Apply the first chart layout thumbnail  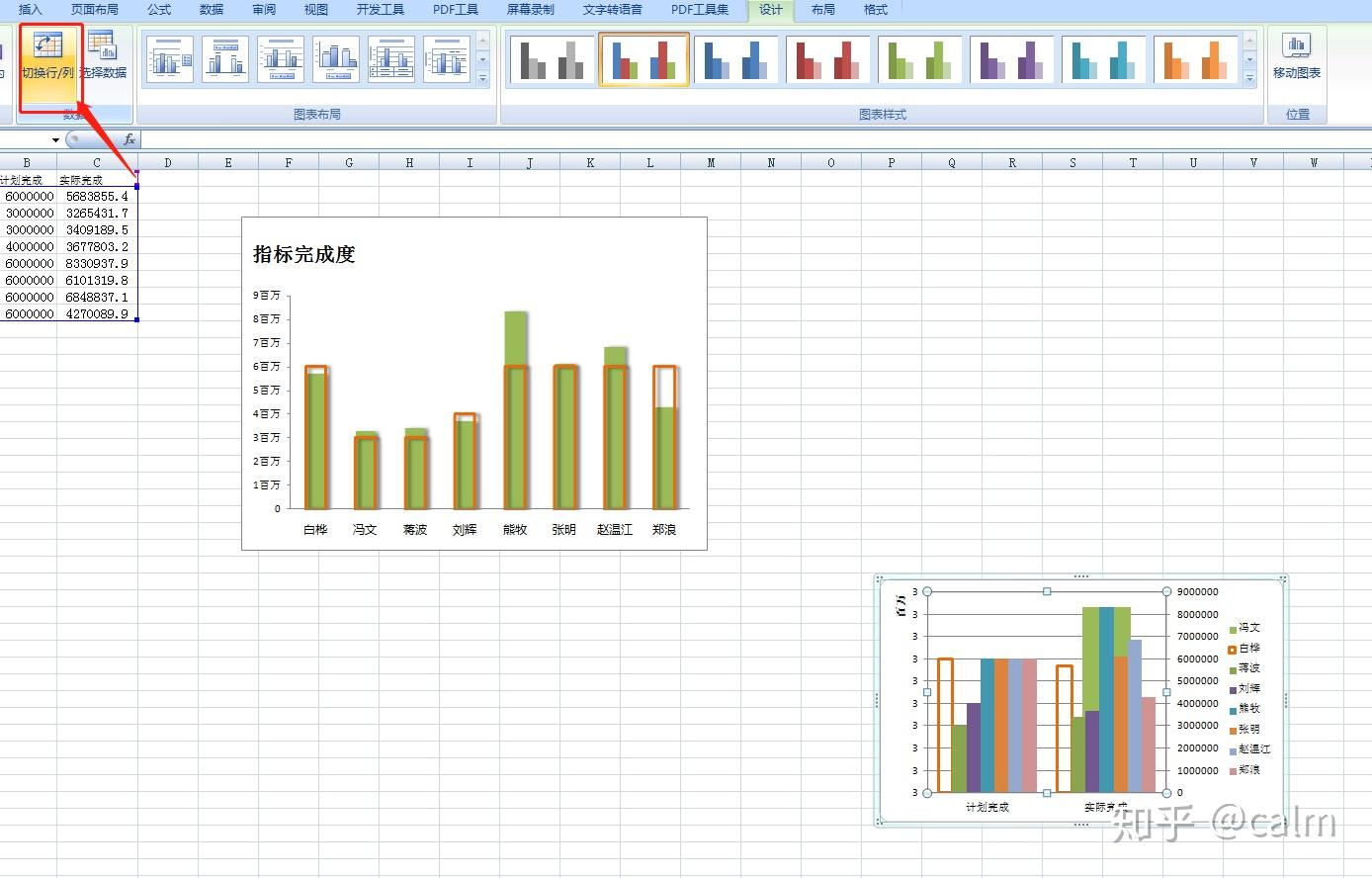[169, 59]
